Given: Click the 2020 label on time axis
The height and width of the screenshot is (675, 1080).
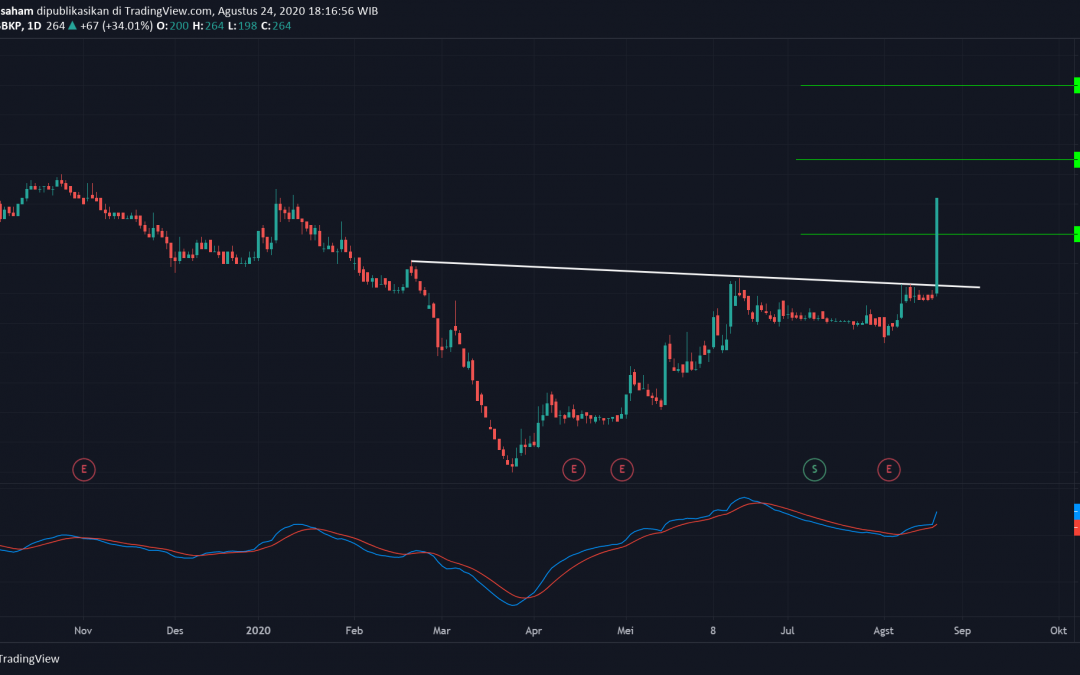Looking at the screenshot, I should [x=258, y=631].
